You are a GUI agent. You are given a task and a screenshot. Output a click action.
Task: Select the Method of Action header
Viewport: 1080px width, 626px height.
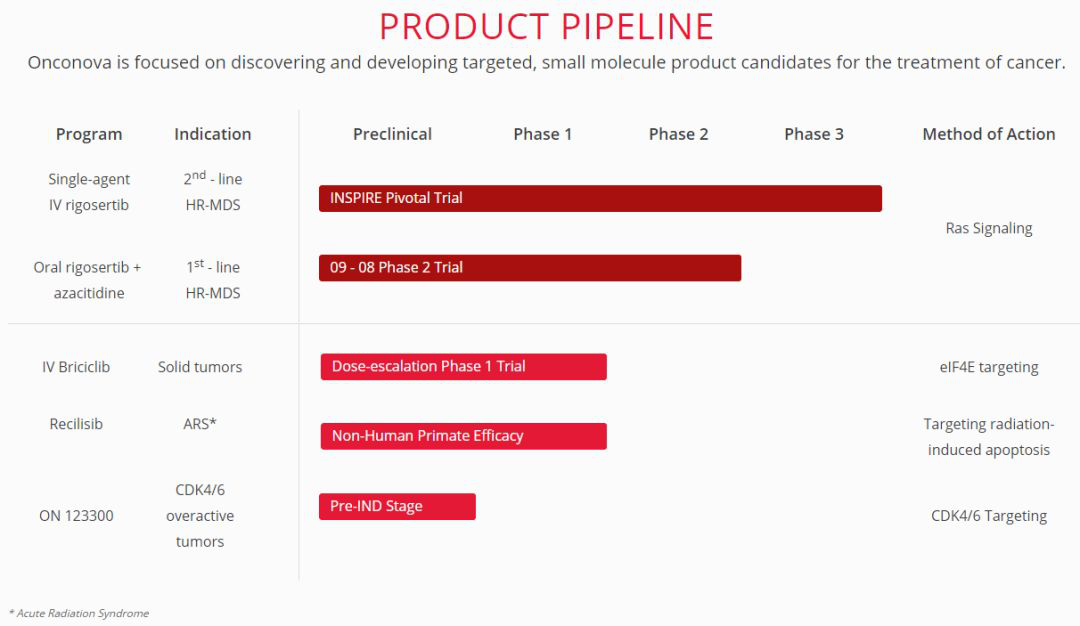coord(989,134)
